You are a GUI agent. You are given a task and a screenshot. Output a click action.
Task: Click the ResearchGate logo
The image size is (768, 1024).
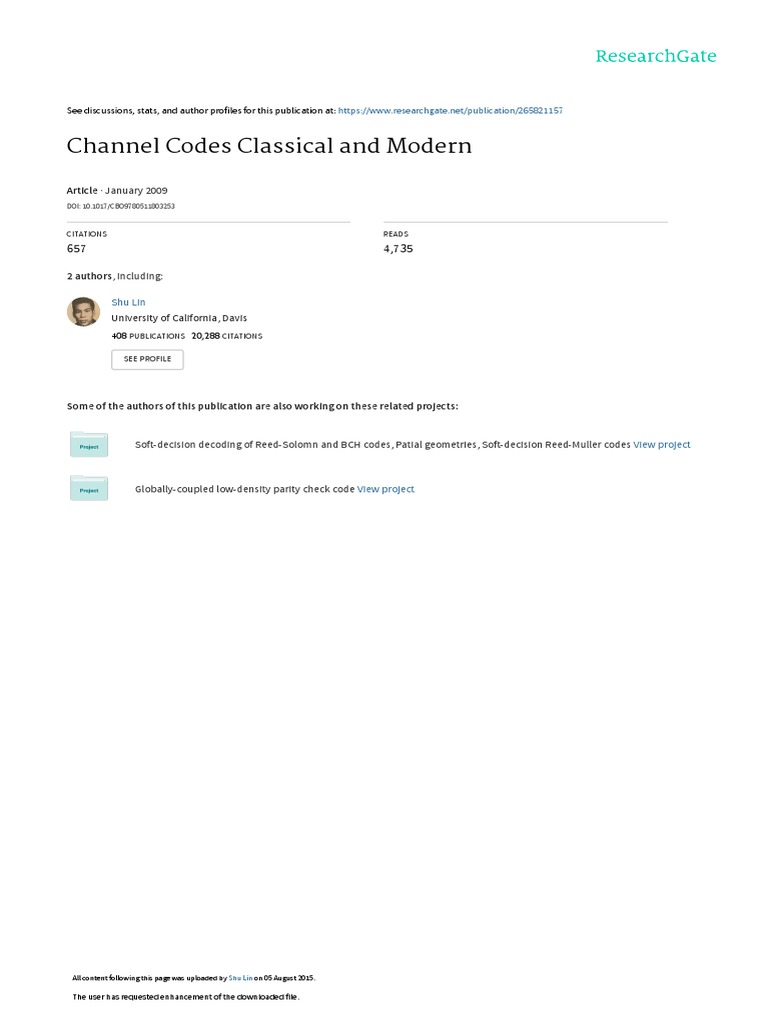click(655, 56)
